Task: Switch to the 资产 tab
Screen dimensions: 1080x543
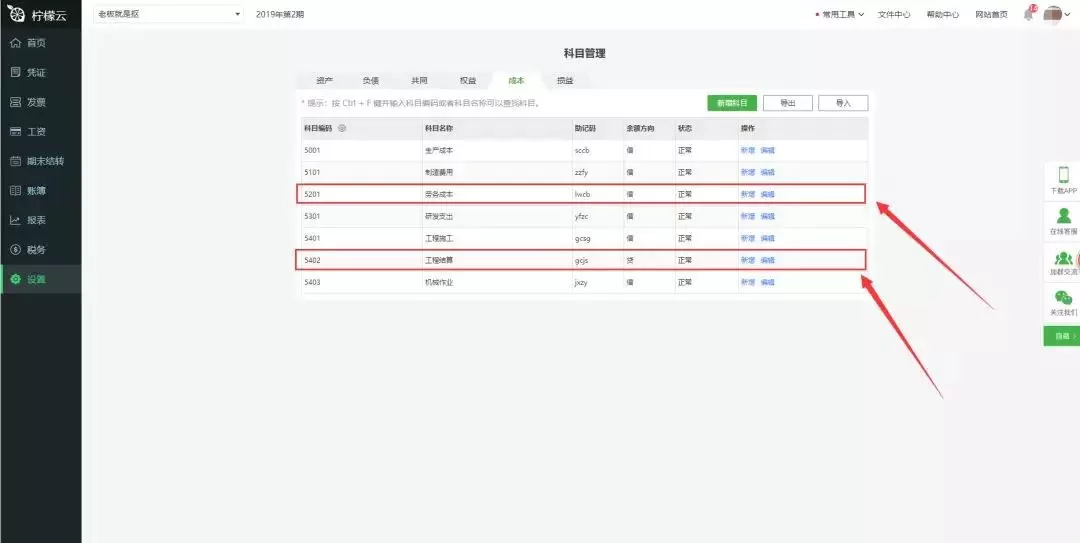Action: tap(324, 81)
